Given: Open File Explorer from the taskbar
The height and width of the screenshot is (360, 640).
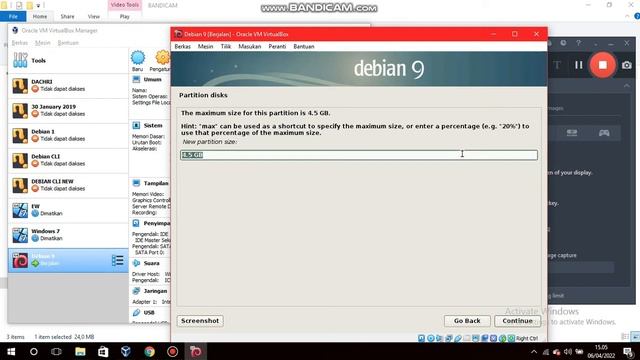Looking at the screenshot, I should pos(80,351).
